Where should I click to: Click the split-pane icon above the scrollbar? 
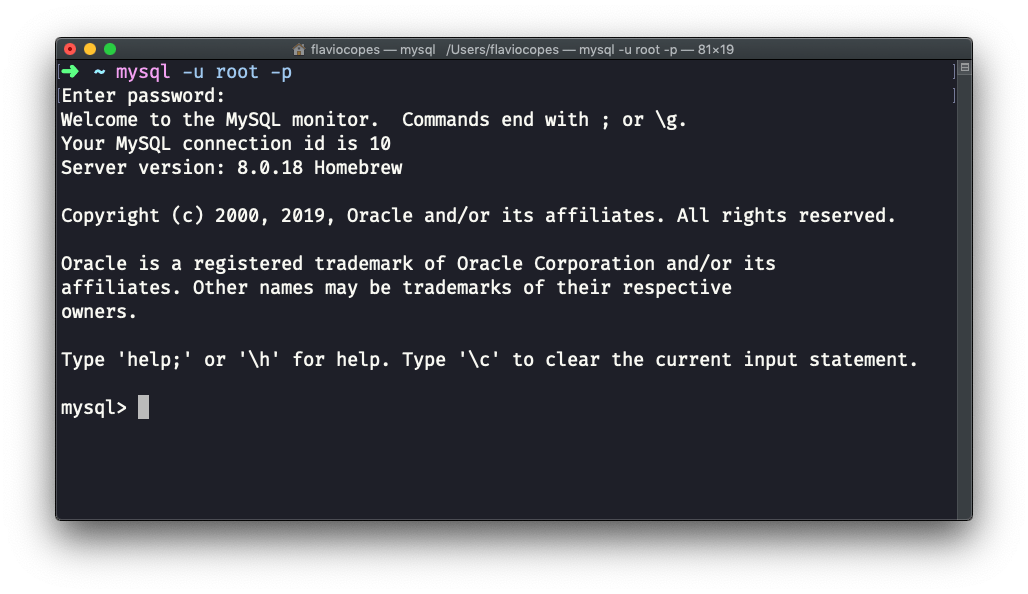[963, 67]
